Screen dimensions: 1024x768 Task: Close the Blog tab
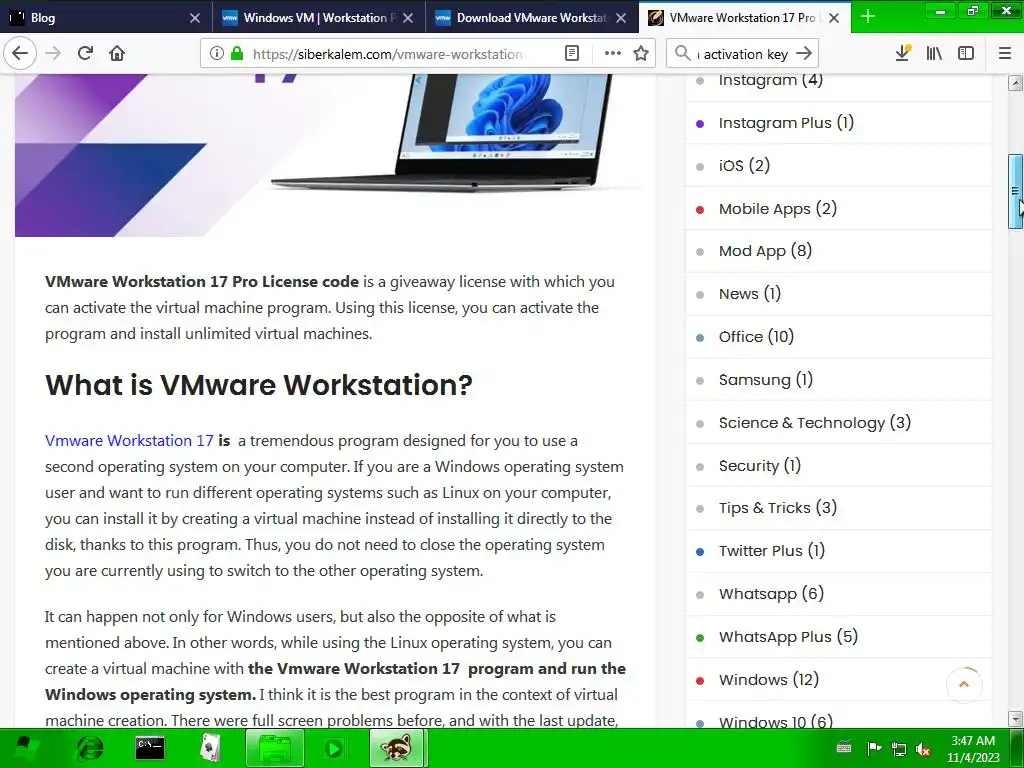(195, 18)
